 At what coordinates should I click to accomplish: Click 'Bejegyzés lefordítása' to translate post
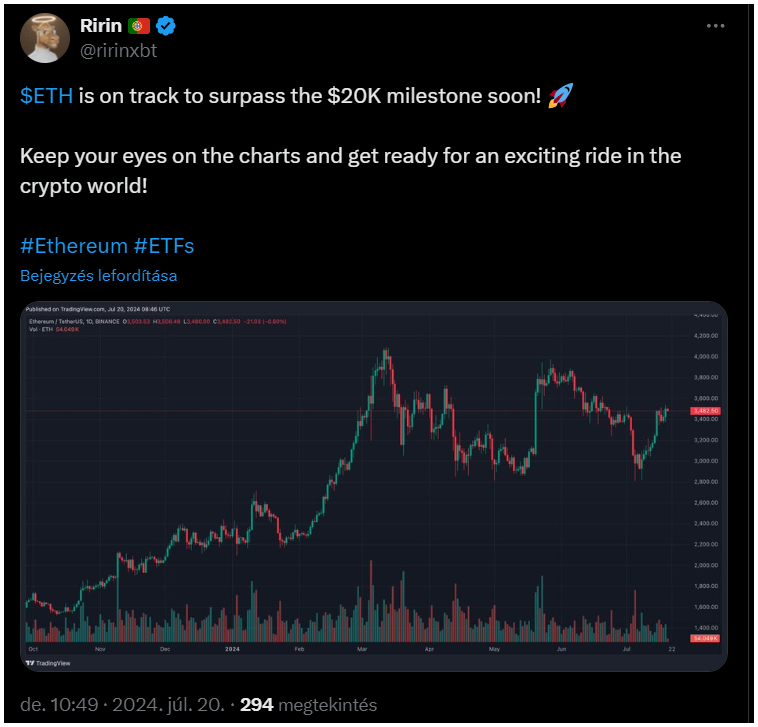99,276
